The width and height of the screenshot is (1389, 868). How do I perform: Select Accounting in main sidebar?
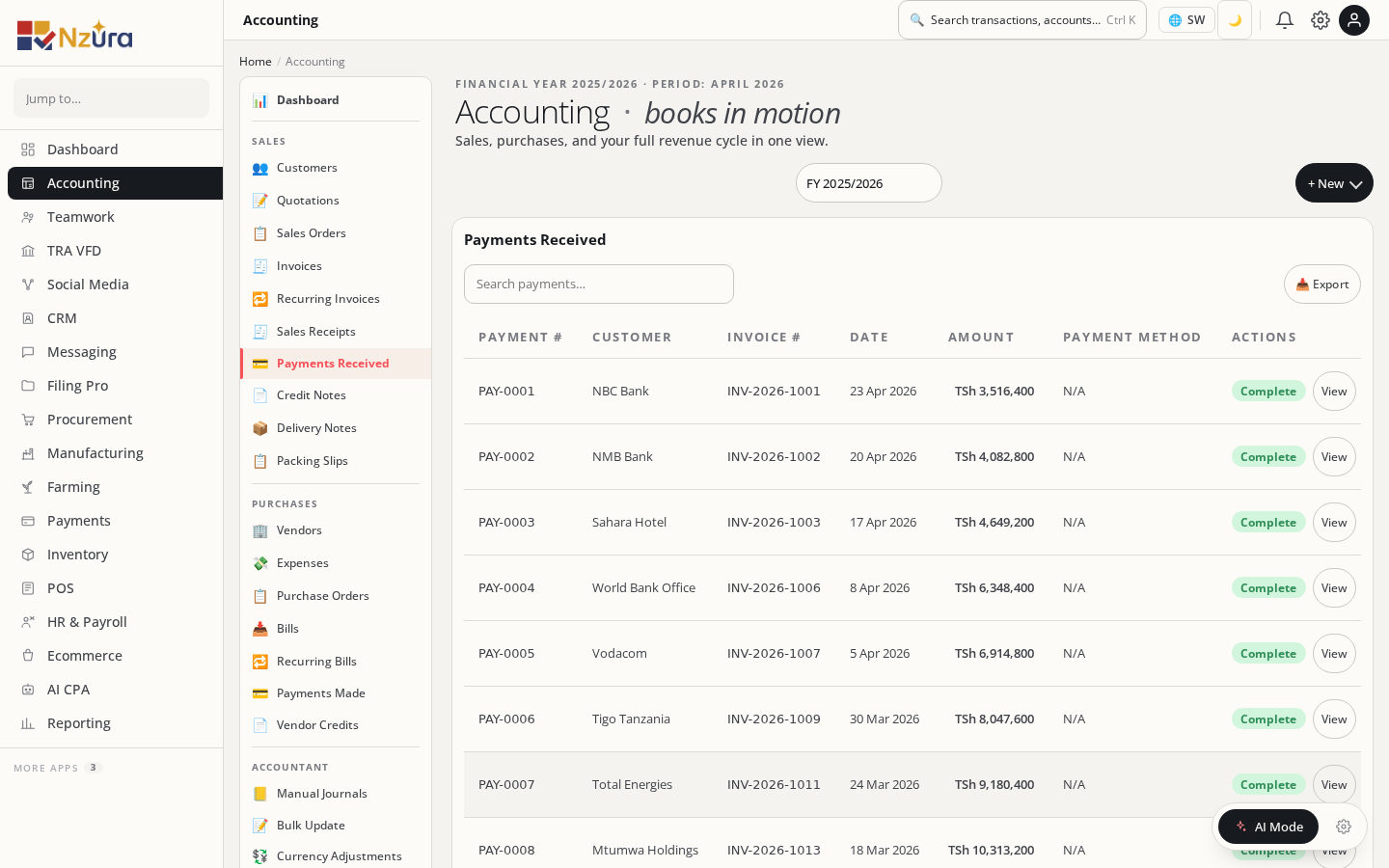click(x=115, y=183)
